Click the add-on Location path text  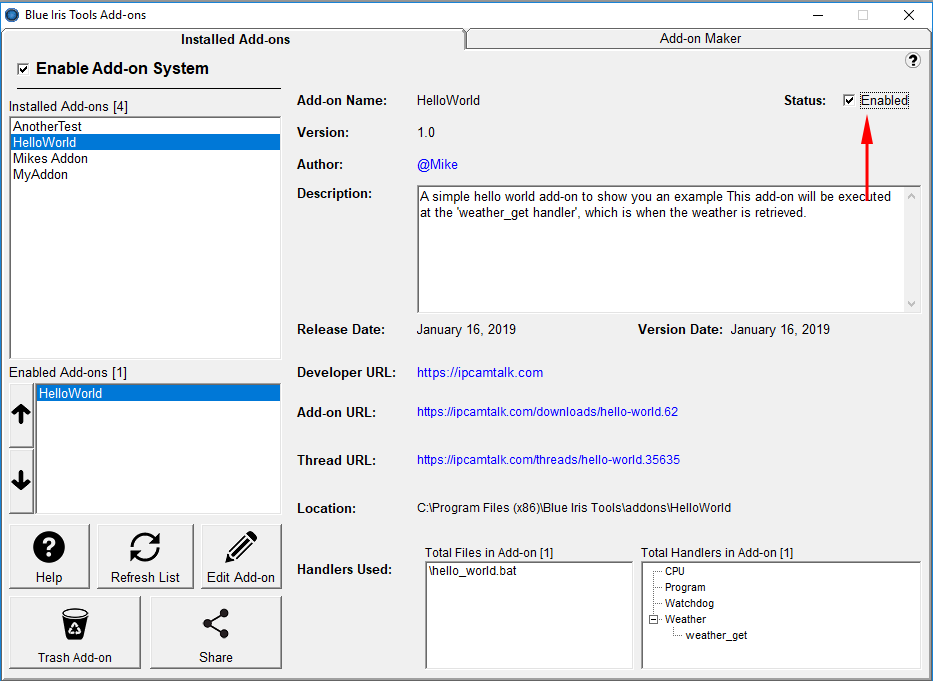point(574,508)
